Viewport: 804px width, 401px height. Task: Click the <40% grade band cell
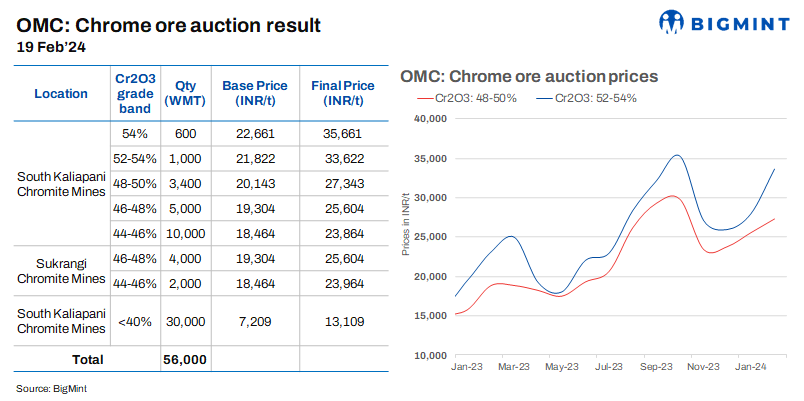tap(134, 320)
